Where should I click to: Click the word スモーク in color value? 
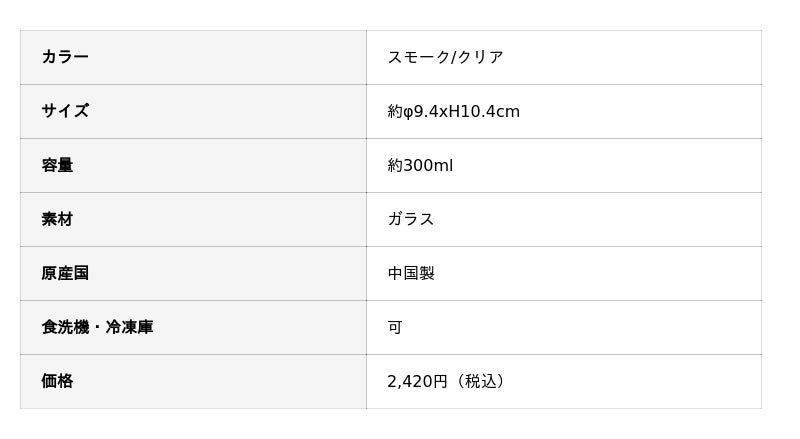(419, 57)
